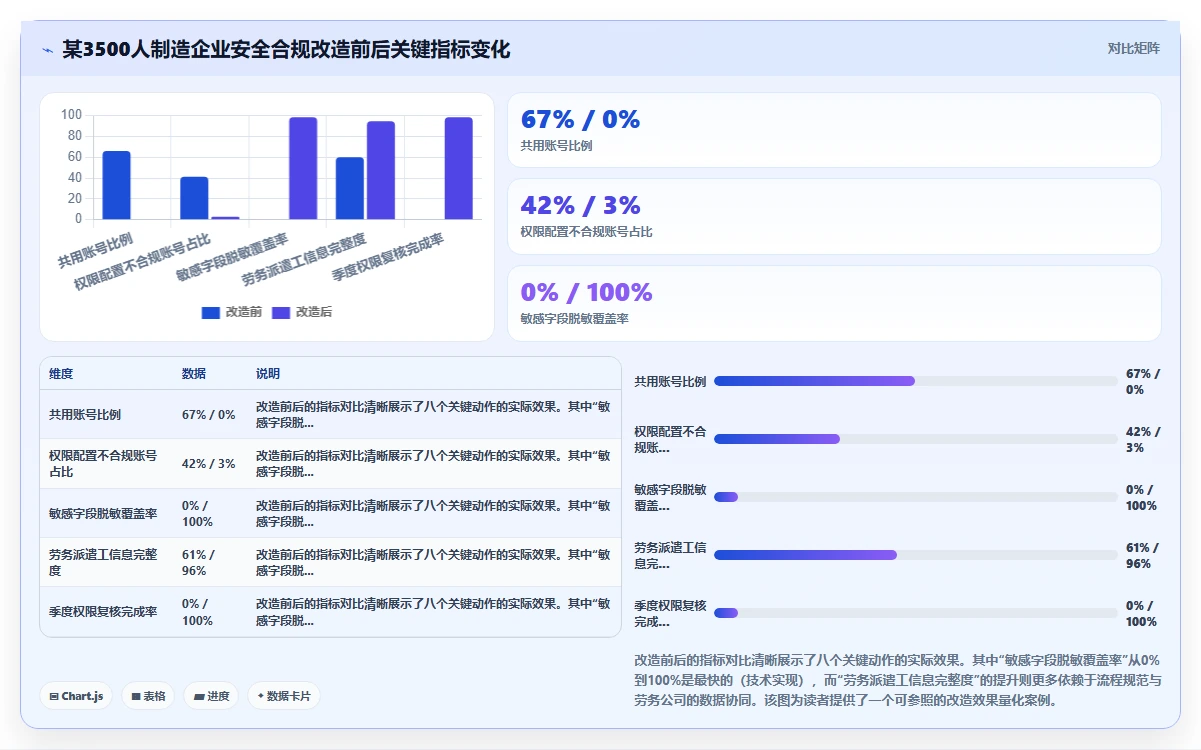Click the blue pulse icon beside the title
The height and width of the screenshot is (750, 1201).
click(x=48, y=50)
